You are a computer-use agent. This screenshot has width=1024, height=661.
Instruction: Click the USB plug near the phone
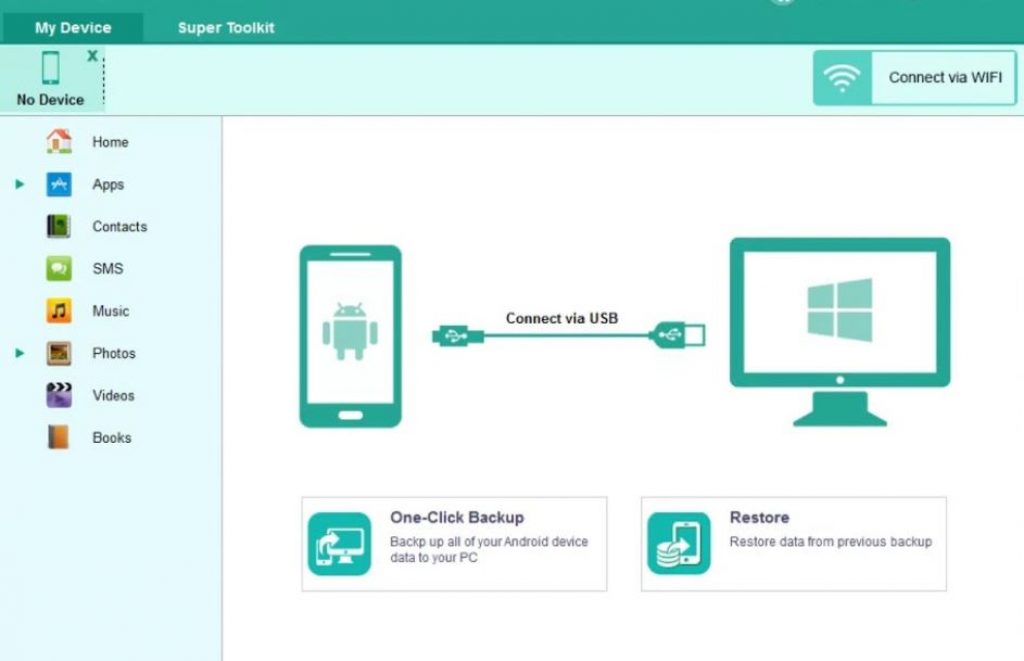click(x=458, y=336)
